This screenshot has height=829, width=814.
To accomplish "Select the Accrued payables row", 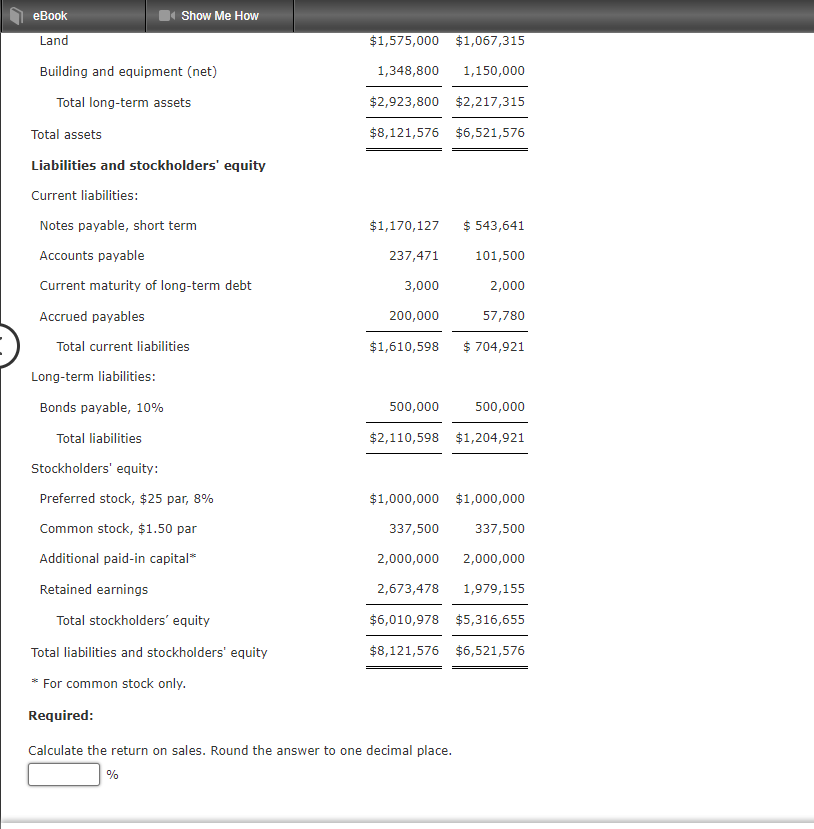I will point(91,316).
